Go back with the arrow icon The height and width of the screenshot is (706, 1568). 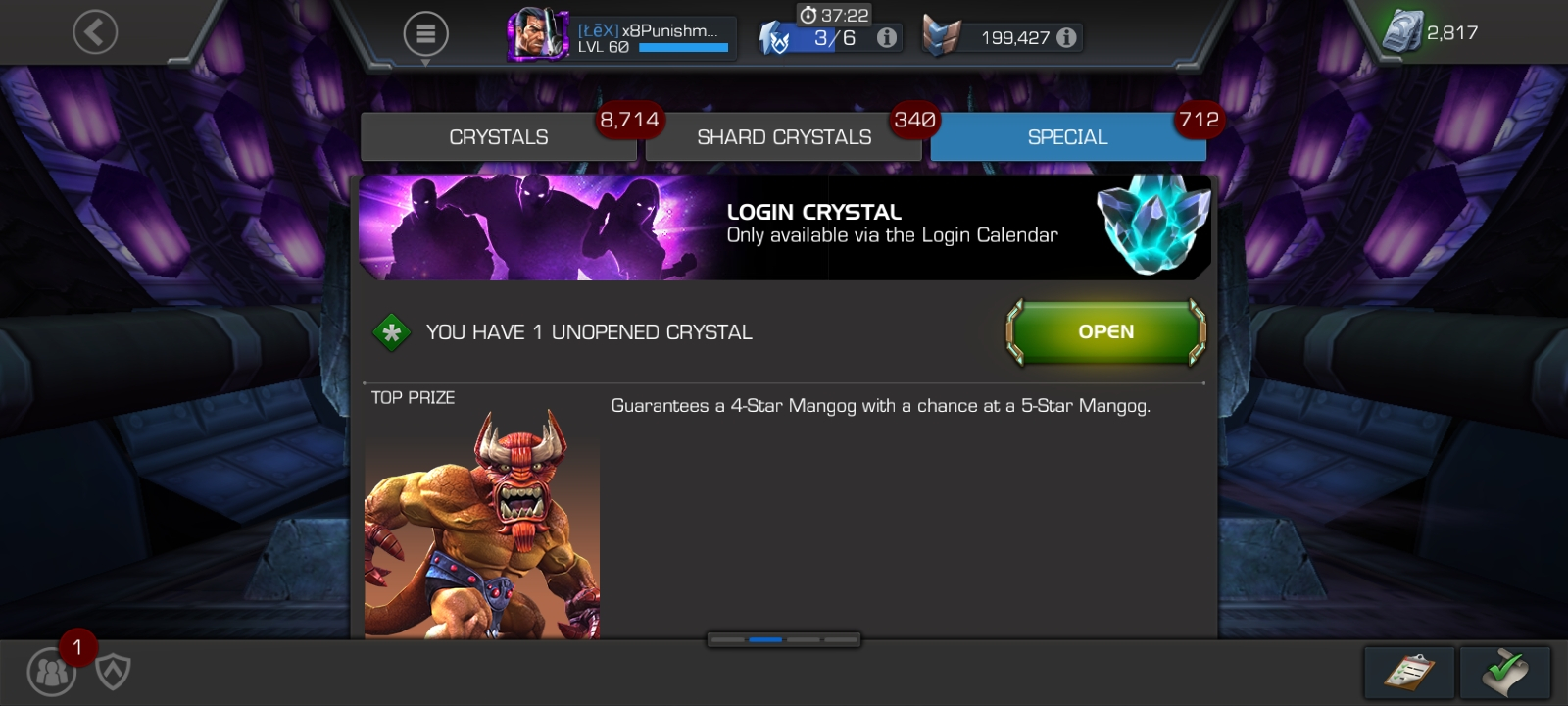tap(95, 33)
